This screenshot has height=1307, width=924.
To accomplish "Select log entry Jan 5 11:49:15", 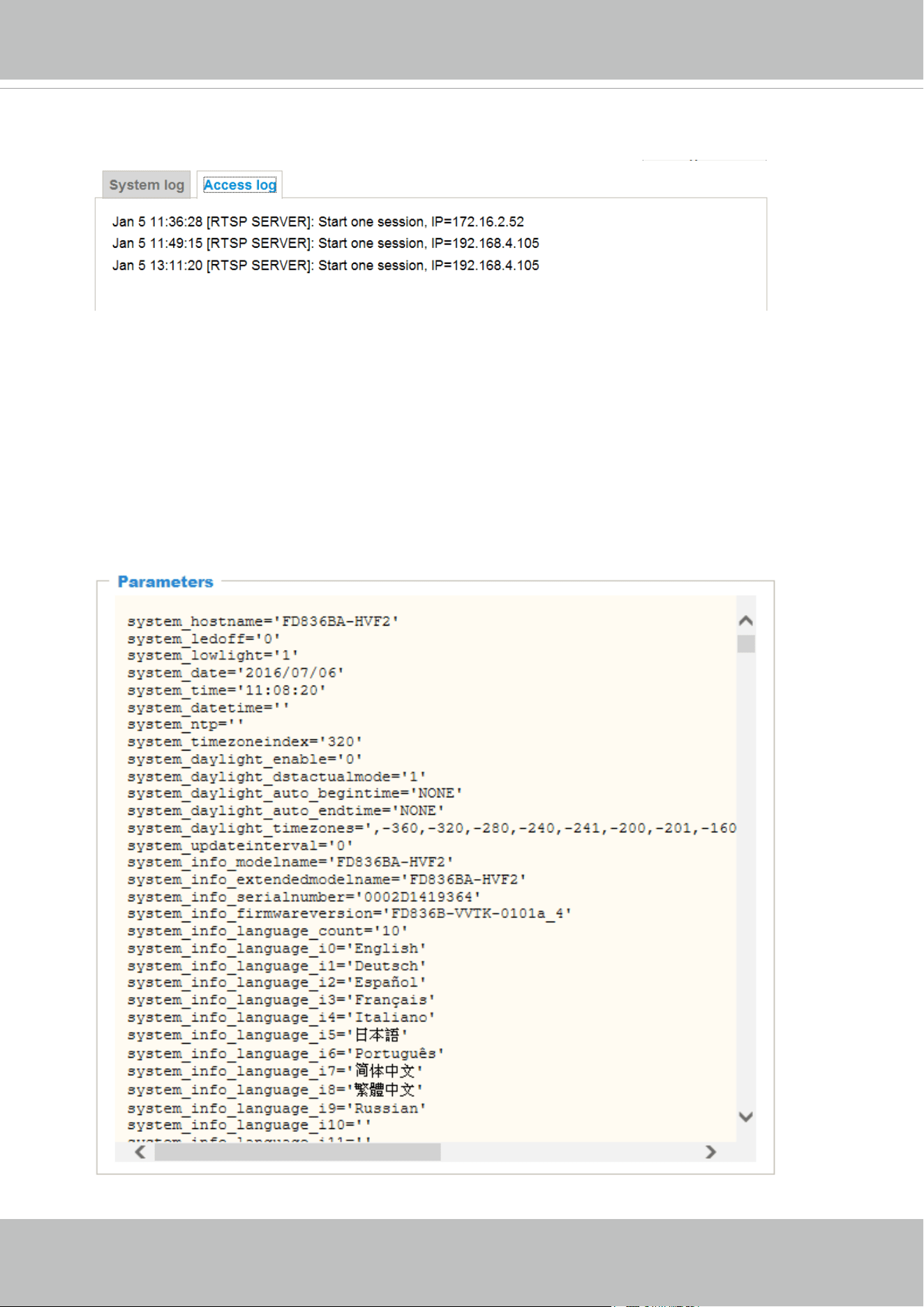I will point(326,244).
